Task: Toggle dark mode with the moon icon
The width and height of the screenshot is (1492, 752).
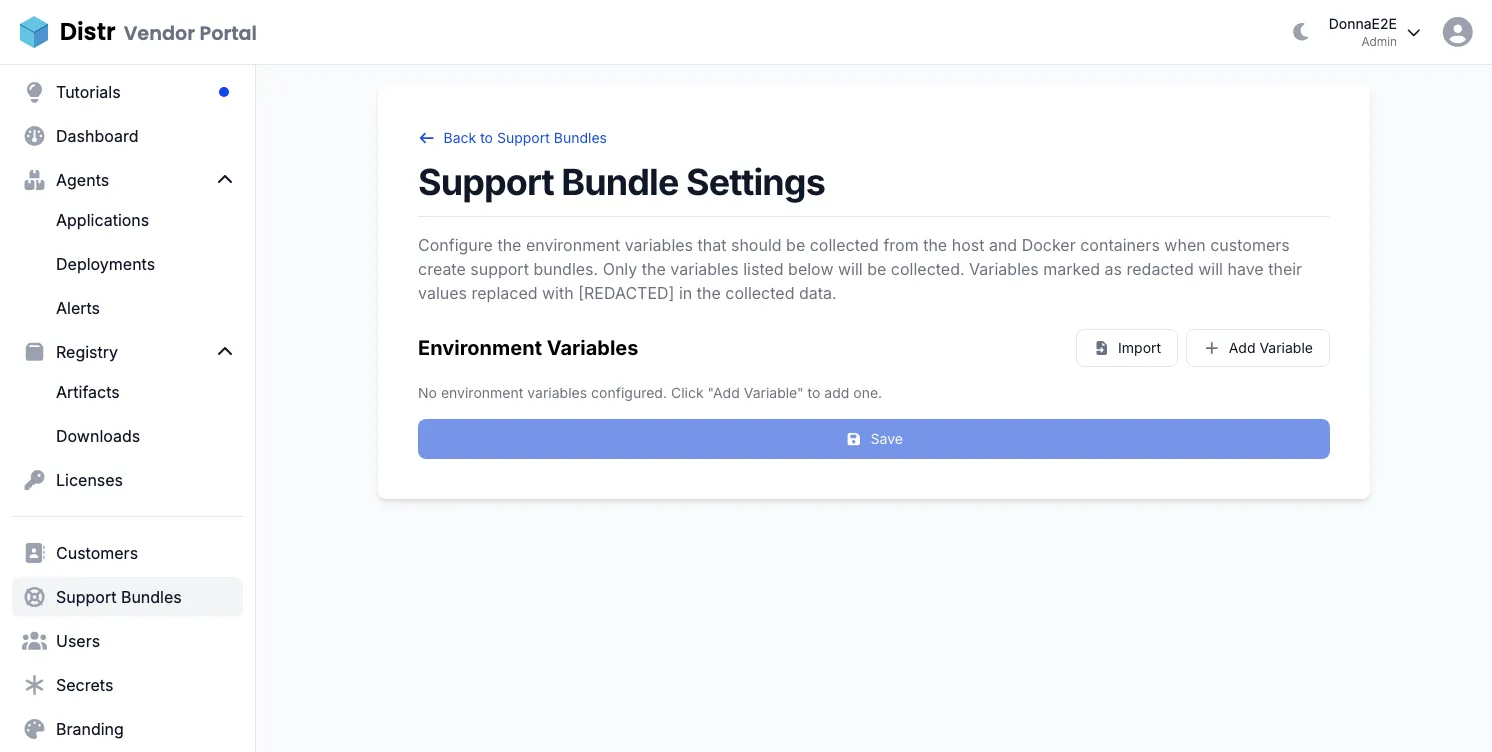Action: coord(1300,31)
